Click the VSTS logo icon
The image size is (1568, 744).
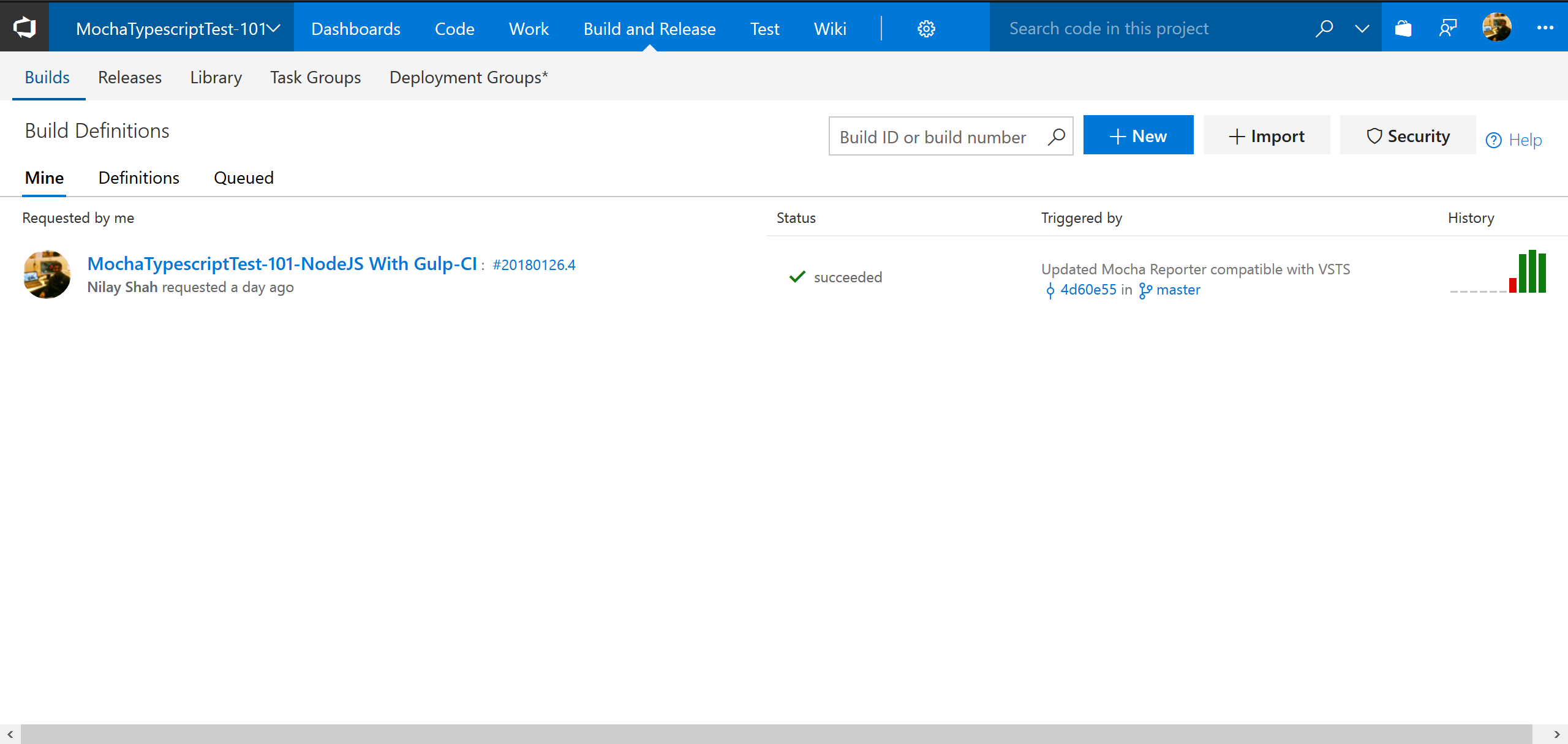click(24, 28)
